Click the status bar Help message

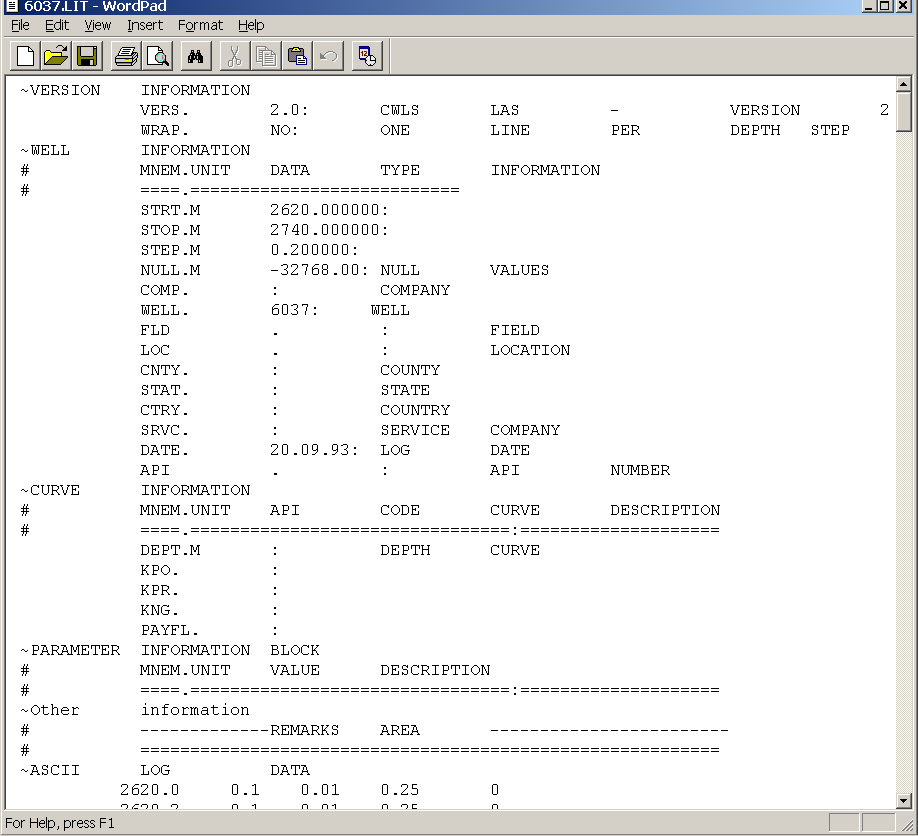pyautogui.click(x=60, y=823)
